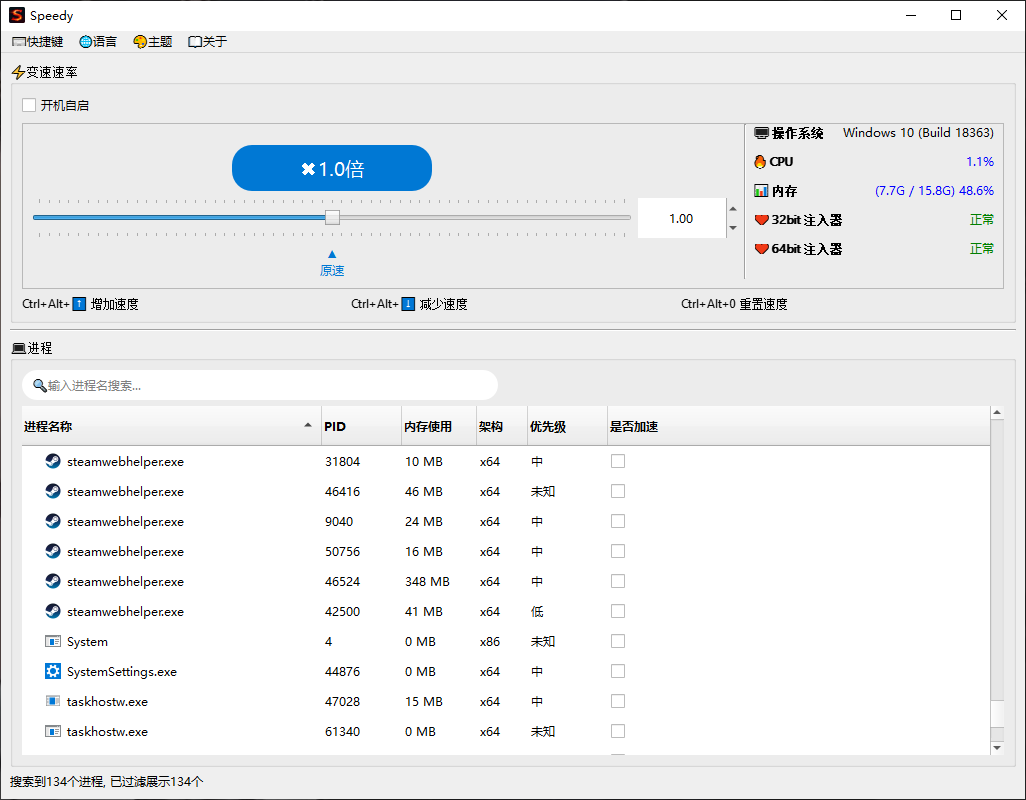Decrease speed value with the spinner down arrow
Viewport: 1026px width, 800px height.
pos(732,228)
